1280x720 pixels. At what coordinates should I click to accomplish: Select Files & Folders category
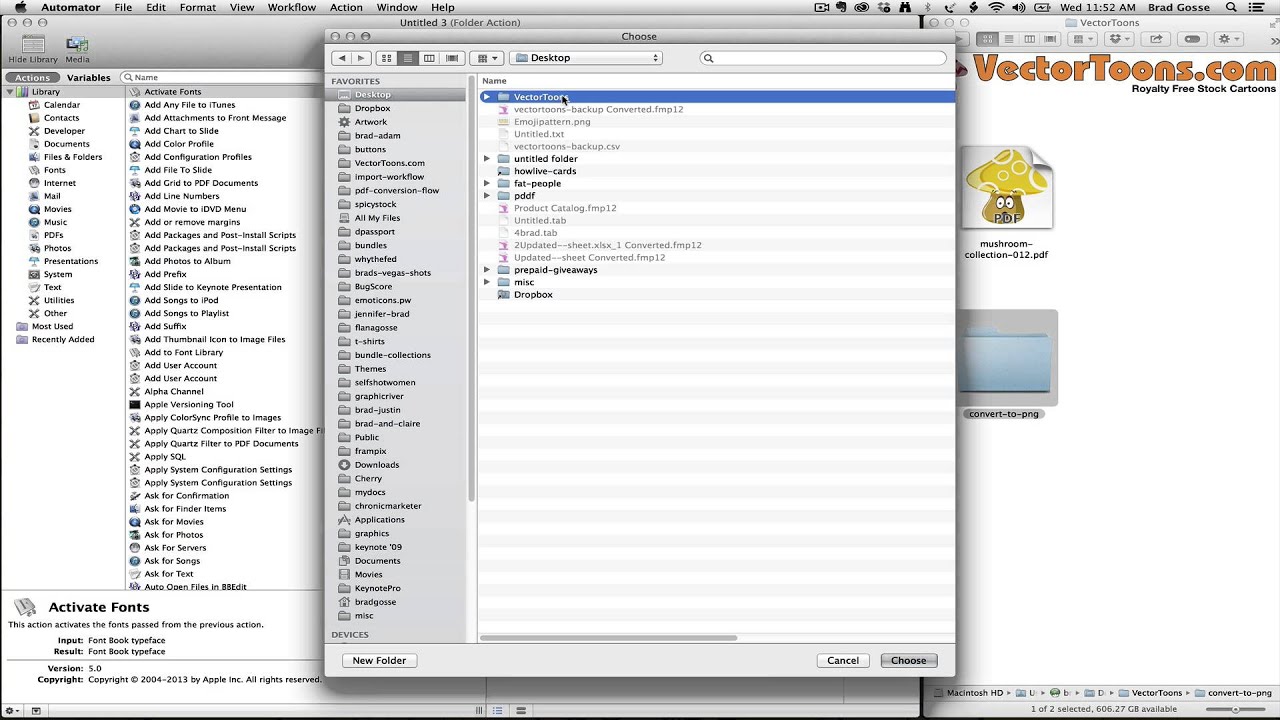pos(73,157)
